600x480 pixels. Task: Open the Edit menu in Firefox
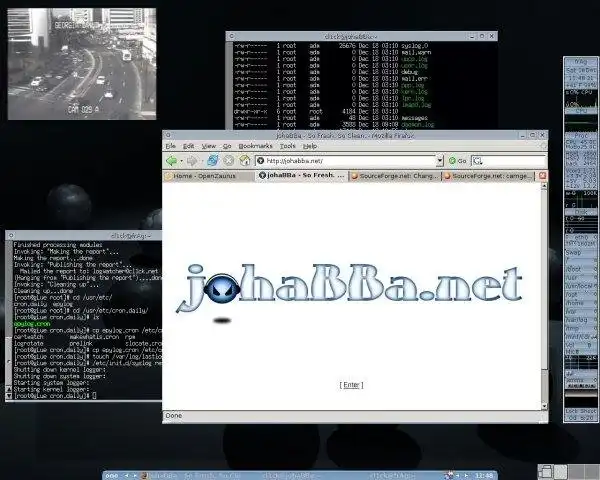coord(188,146)
